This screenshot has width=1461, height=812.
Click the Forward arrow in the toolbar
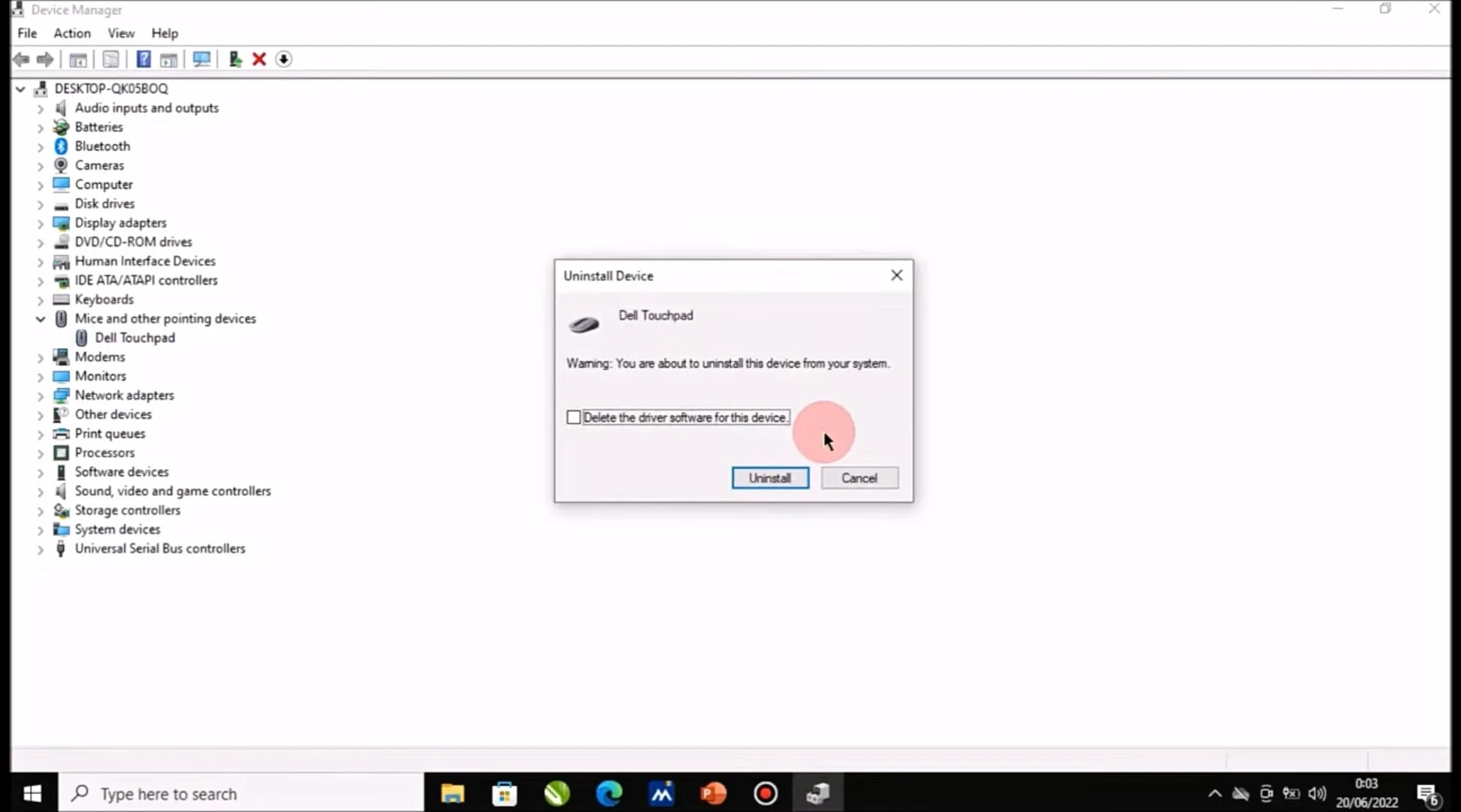(45, 59)
